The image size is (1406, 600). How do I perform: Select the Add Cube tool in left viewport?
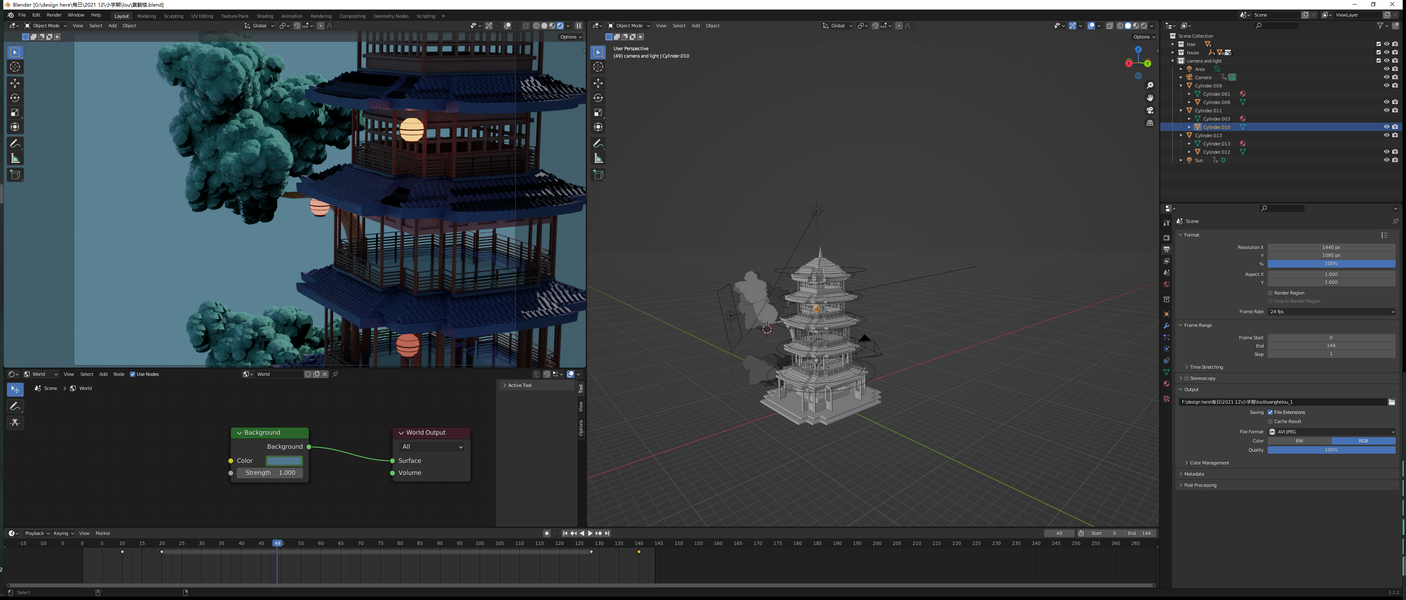(15, 175)
